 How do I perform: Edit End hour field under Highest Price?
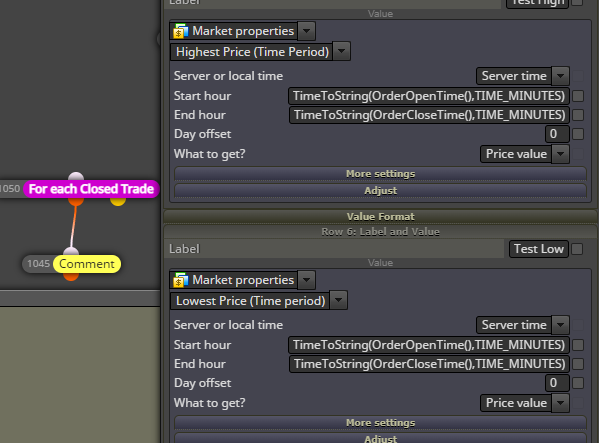click(x=429, y=115)
